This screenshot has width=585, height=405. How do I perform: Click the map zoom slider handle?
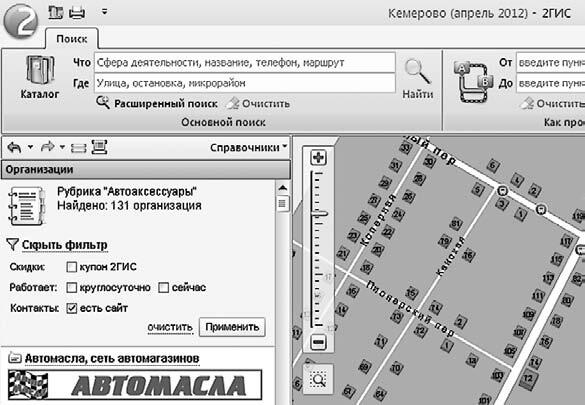click(x=319, y=214)
